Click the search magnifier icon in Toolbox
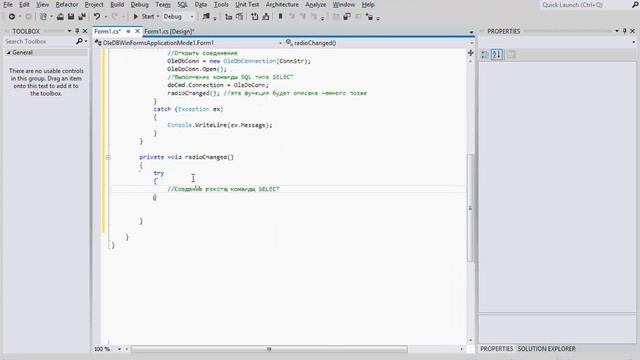640x360 pixels. point(79,41)
